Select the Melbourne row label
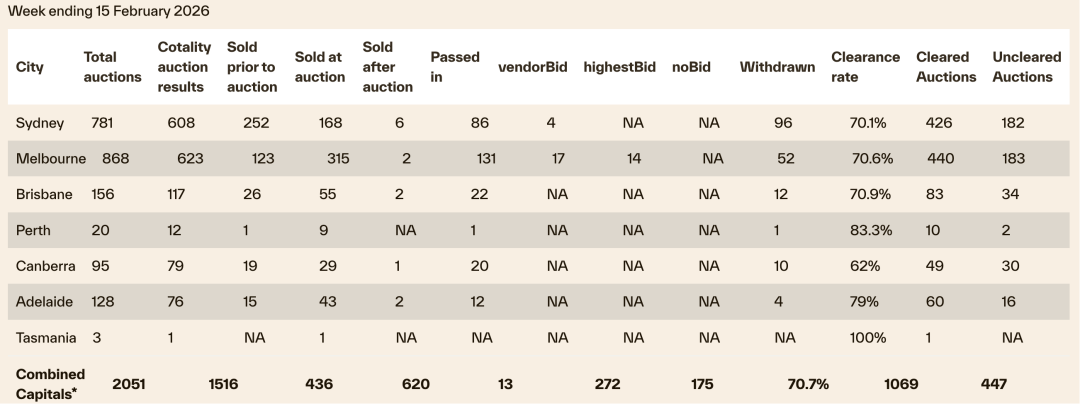 click(x=51, y=158)
